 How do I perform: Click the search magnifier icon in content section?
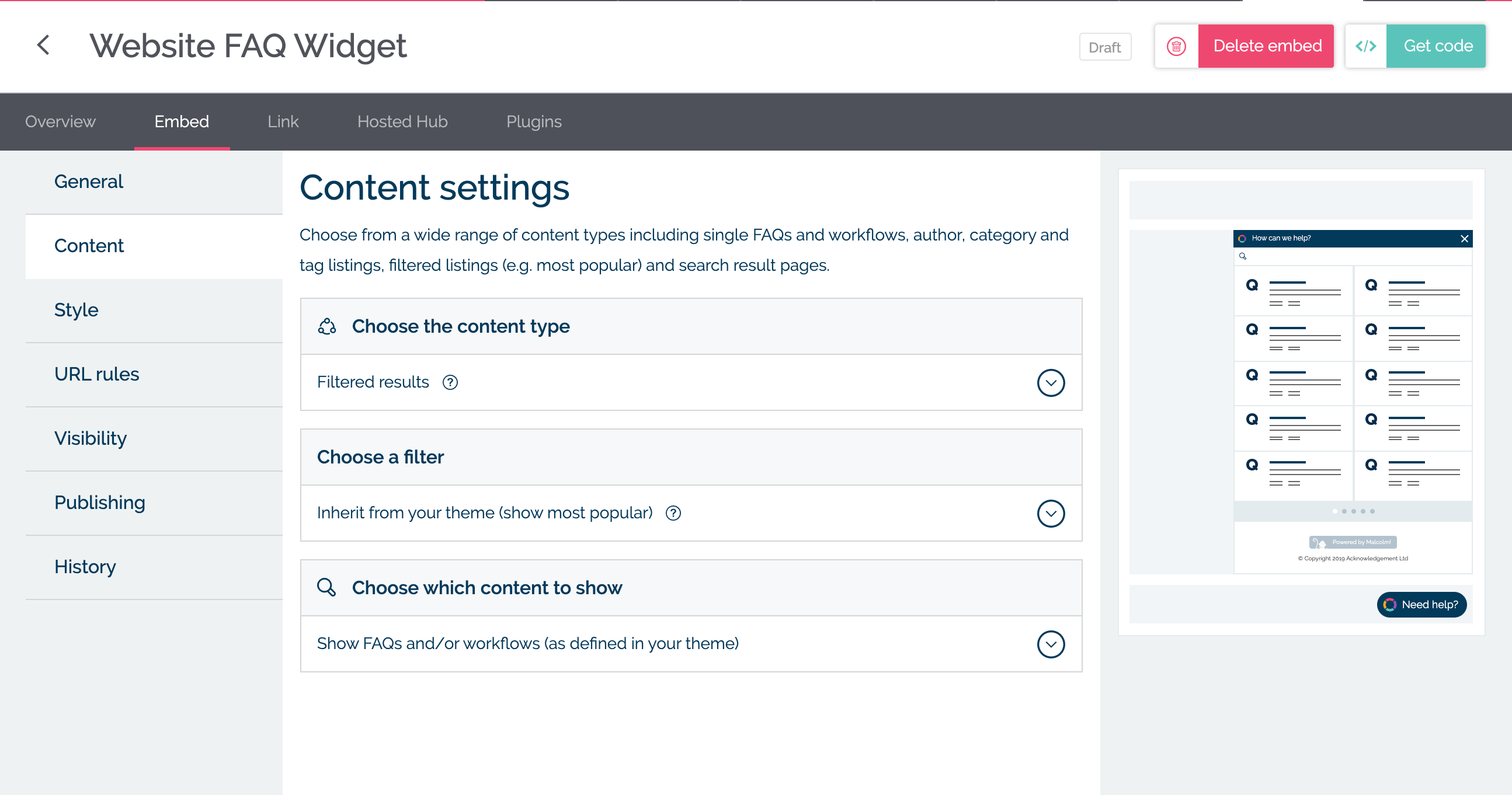pyautogui.click(x=328, y=588)
